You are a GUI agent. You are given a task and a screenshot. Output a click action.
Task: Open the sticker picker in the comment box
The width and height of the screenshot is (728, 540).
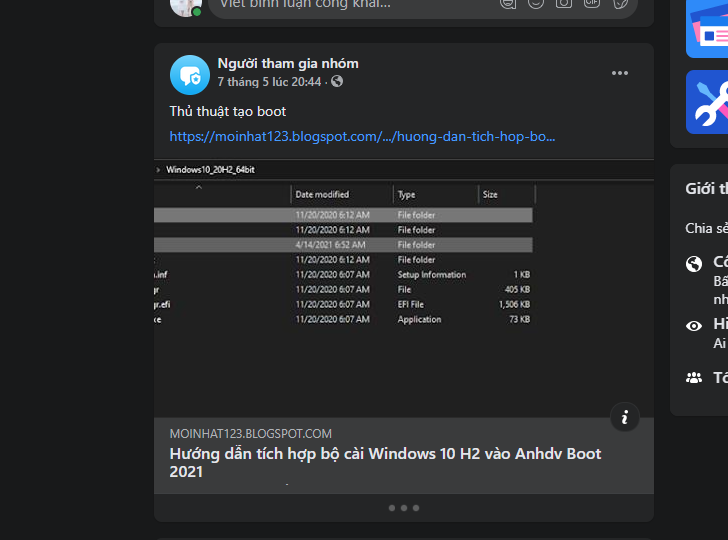(x=620, y=3)
